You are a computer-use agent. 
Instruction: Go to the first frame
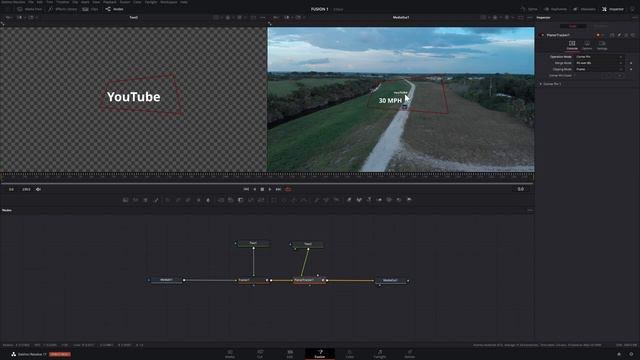tap(246, 189)
